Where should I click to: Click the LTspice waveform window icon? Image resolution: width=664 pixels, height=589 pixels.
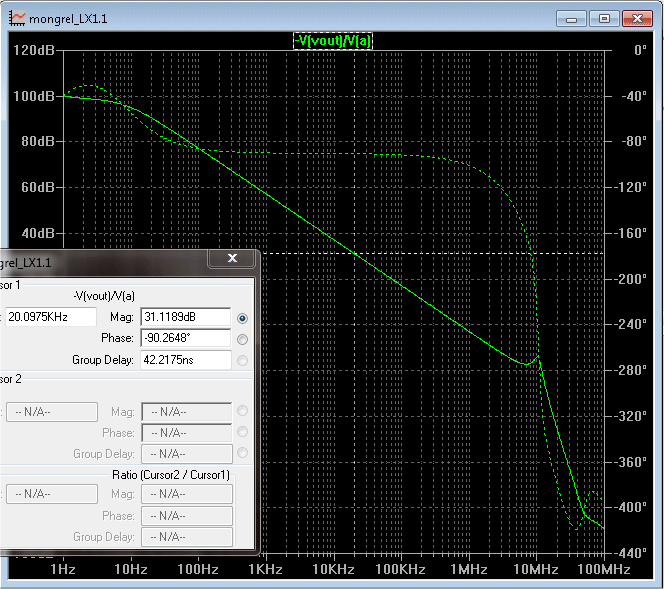(x=17, y=18)
